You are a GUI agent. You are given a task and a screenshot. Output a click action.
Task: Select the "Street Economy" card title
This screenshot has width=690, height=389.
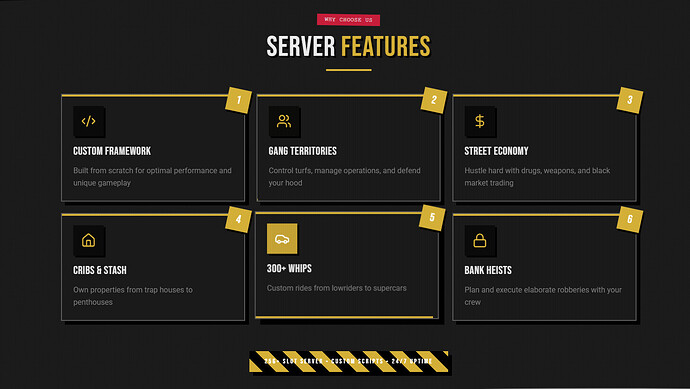pyautogui.click(x=496, y=151)
